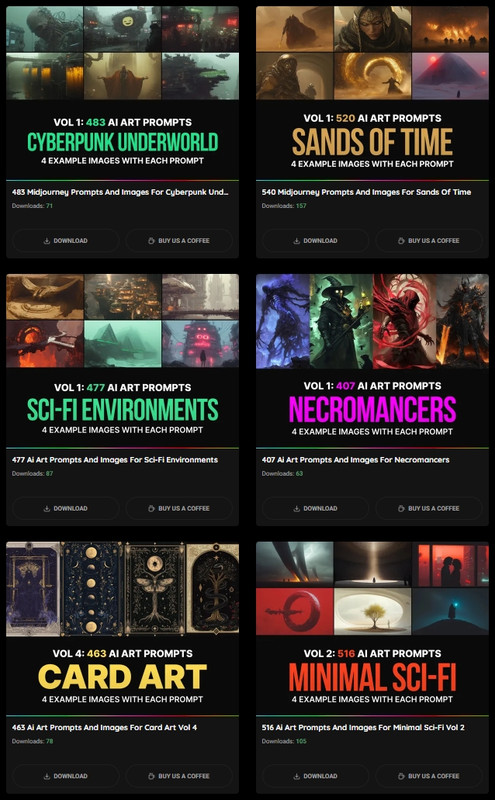Screen dimensions: 495x800
Task: Click the download arrow icon on the Minimal Sci-Fi card
Action: [x=296, y=777]
